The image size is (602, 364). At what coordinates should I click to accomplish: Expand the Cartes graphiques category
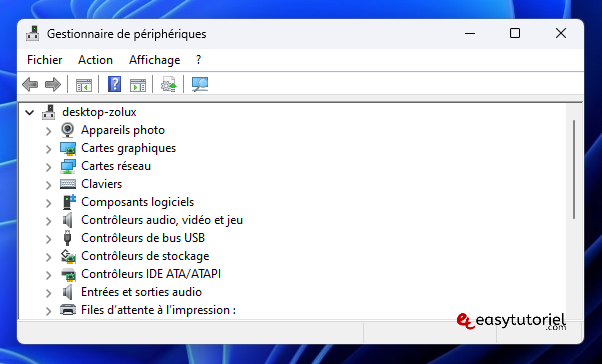coord(48,149)
